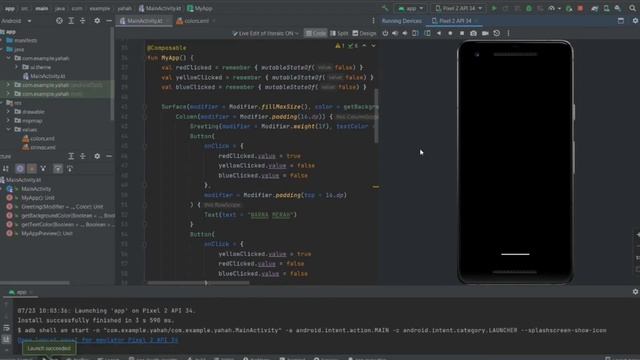Click the emulator Overview square button

(462, 33)
